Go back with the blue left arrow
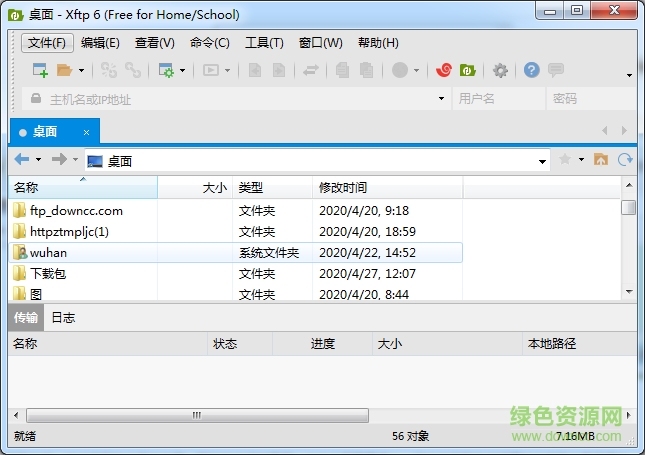 tap(22, 159)
